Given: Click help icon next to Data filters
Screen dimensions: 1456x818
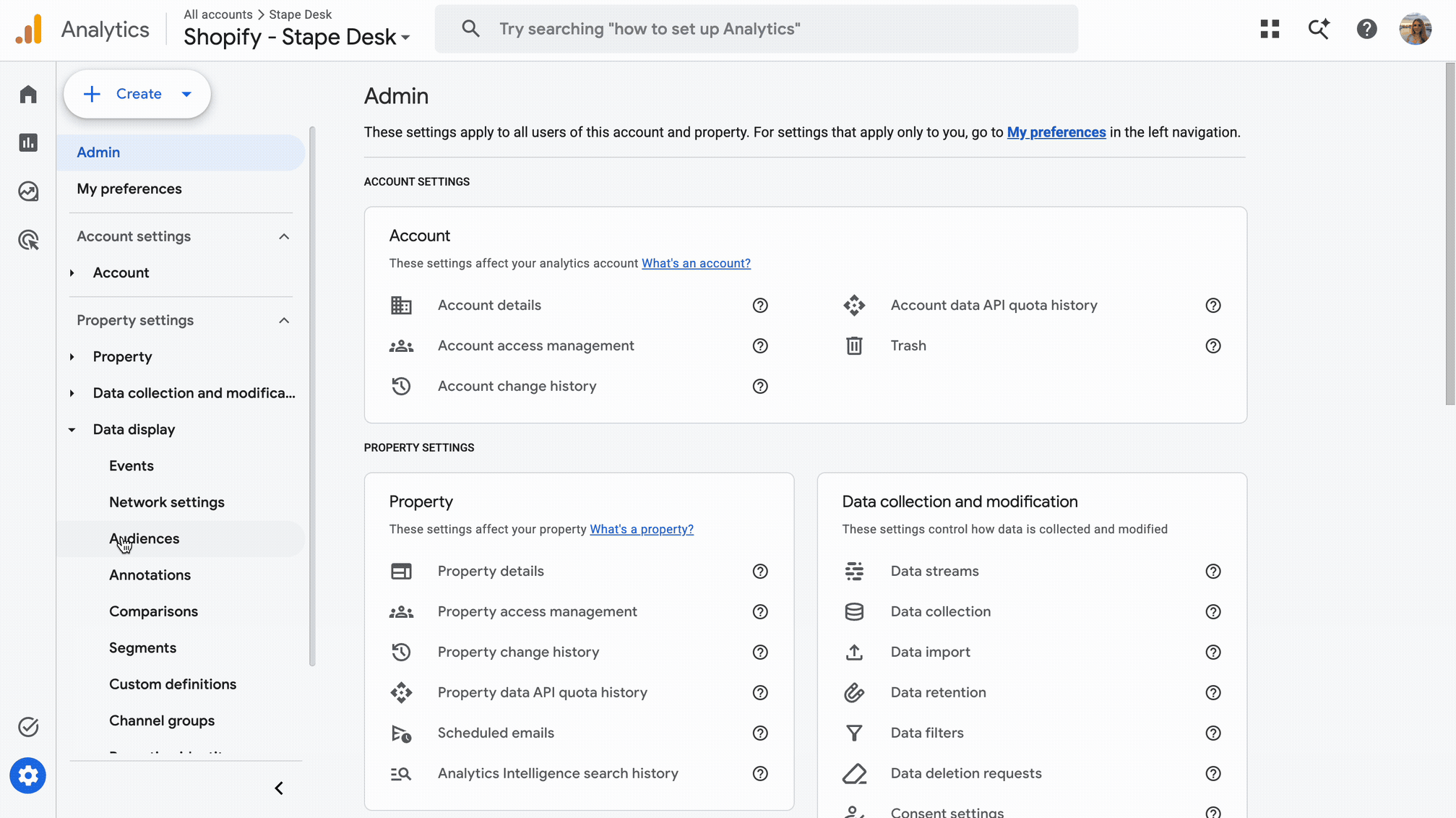Looking at the screenshot, I should click(x=1213, y=733).
